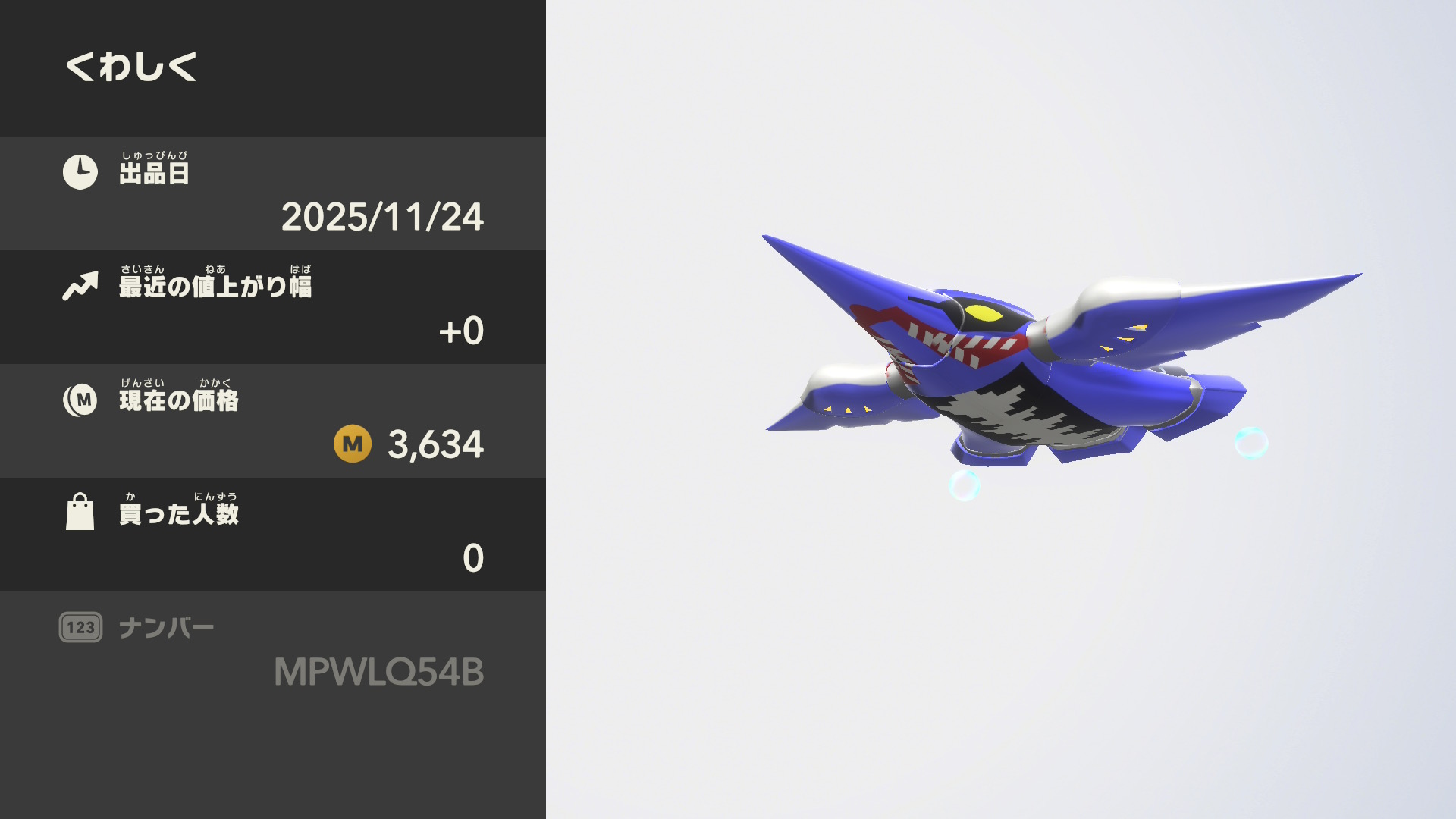Viewport: 1456px width, 819px height.
Task: Click the gold M coin beside 3,634
Action: (353, 444)
